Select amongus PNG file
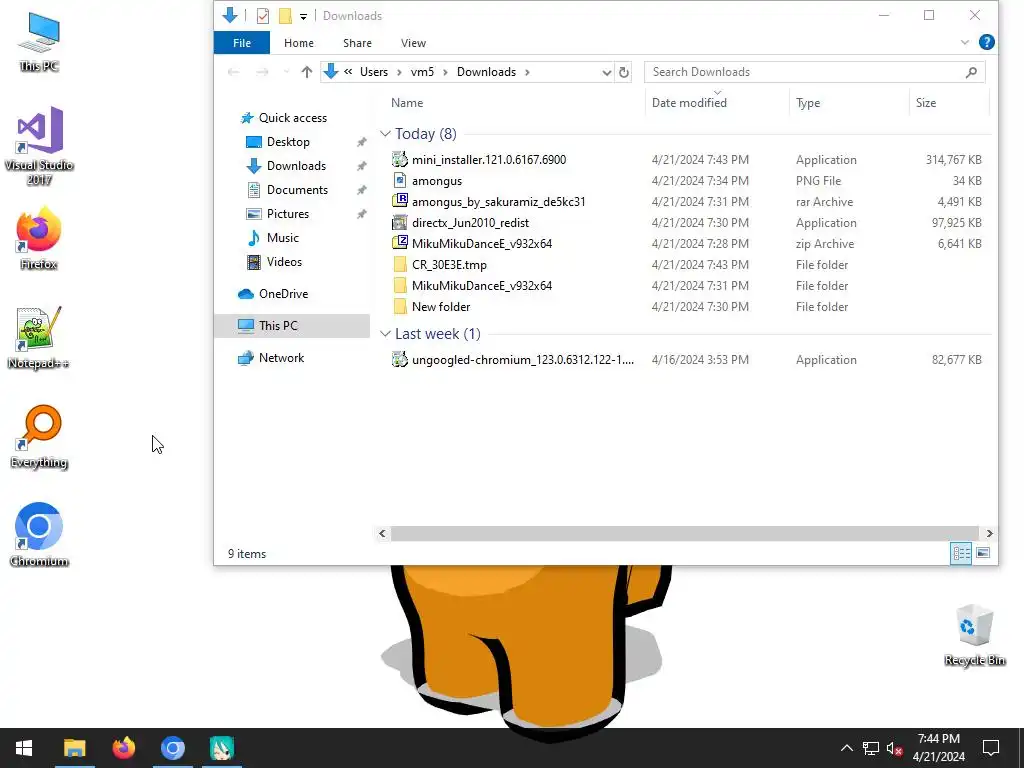 coord(436,181)
